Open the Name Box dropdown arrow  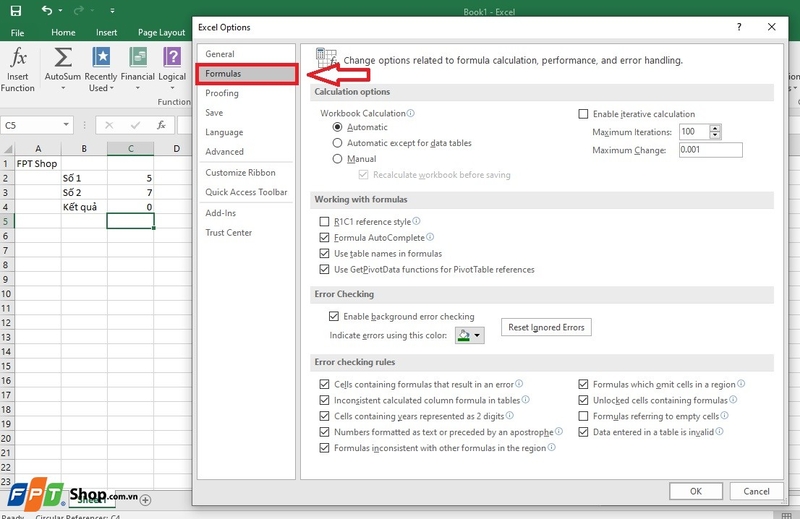(66, 125)
